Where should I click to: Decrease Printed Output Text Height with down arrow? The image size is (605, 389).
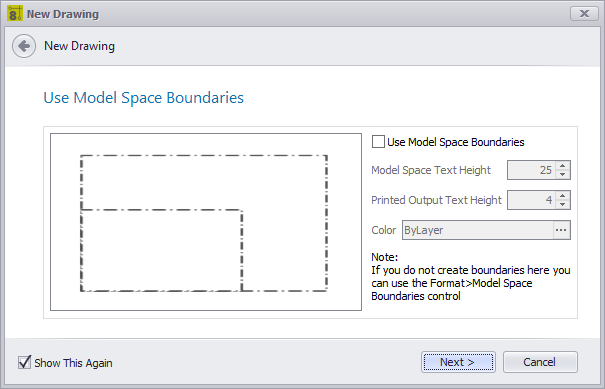tap(563, 205)
